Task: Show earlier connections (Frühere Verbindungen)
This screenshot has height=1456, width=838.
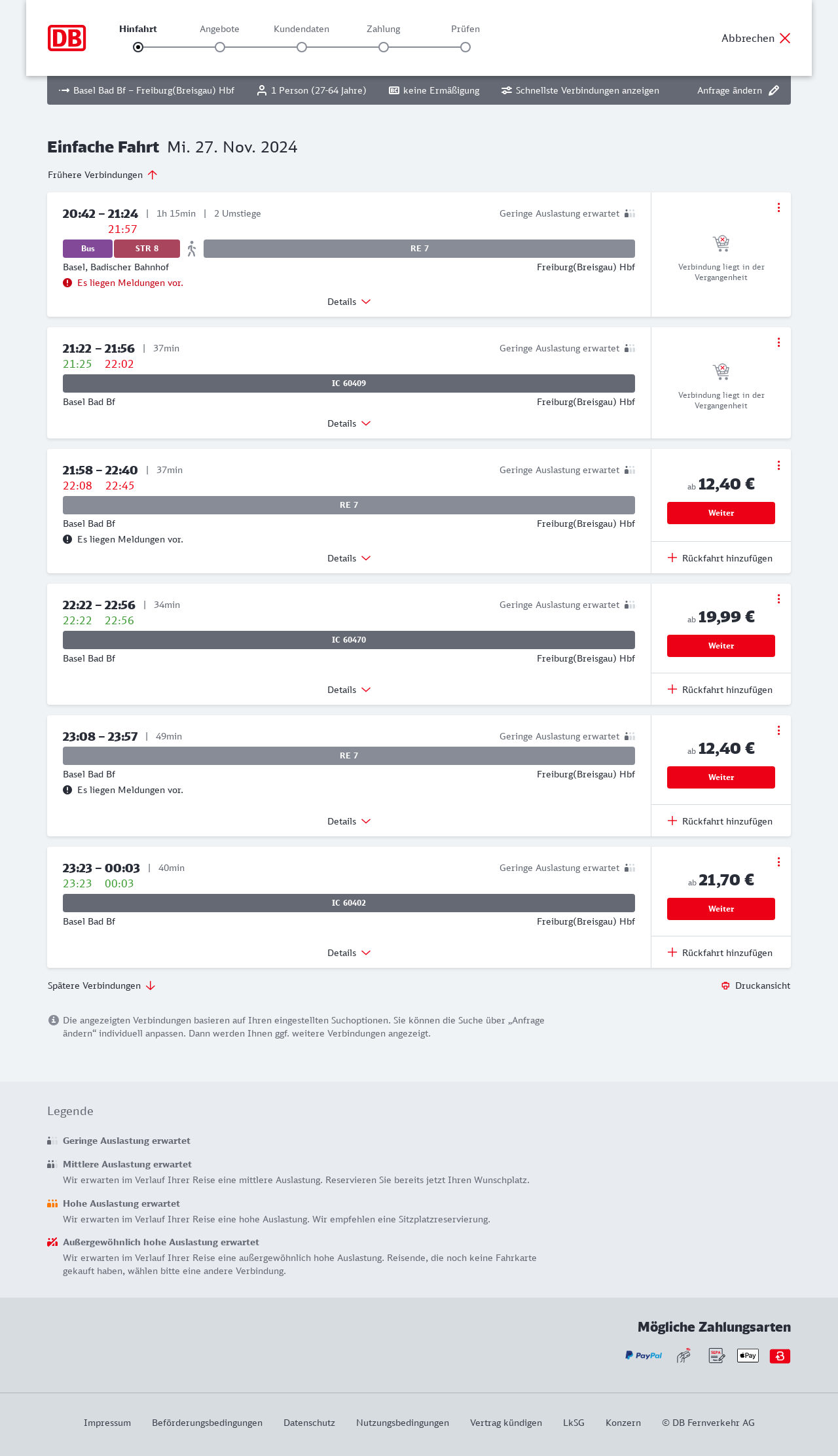Action: click(x=103, y=175)
